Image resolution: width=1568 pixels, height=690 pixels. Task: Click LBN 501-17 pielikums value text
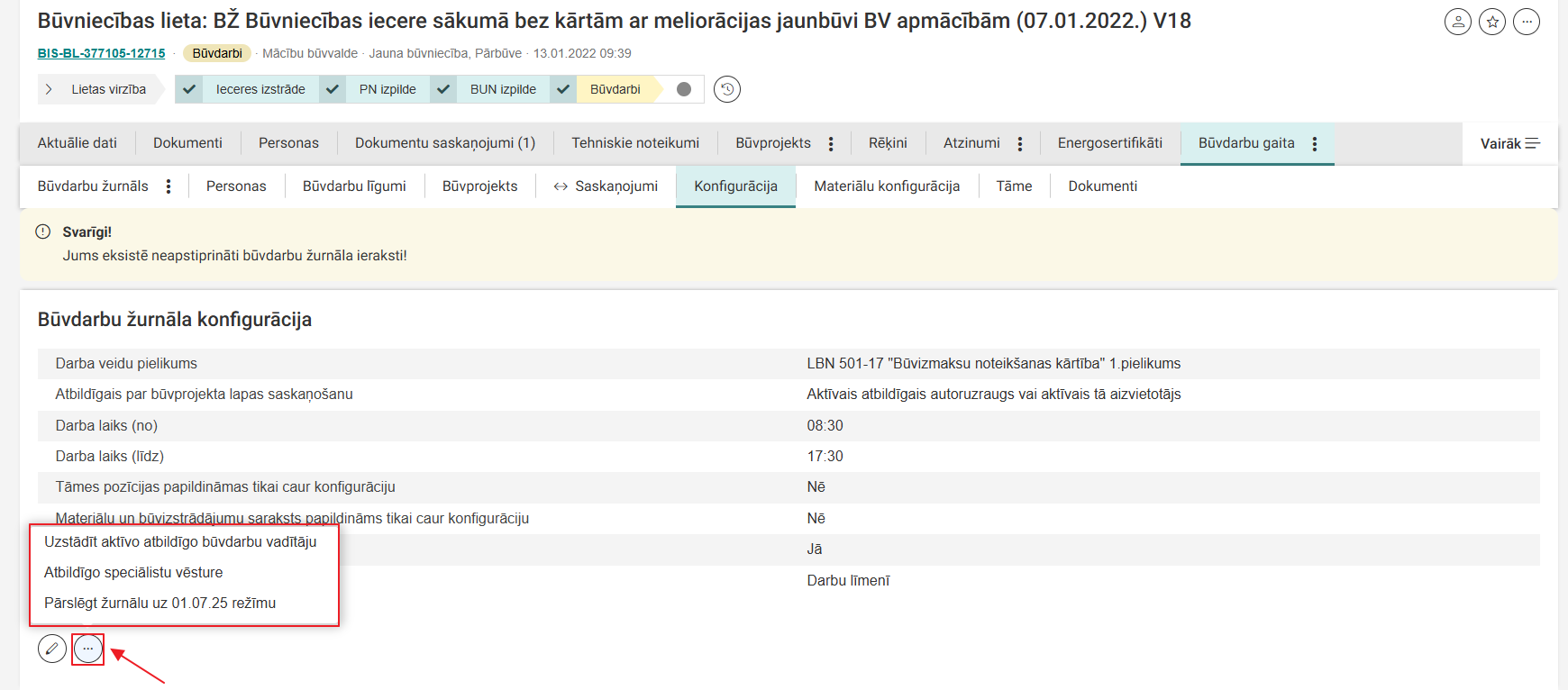pyautogui.click(x=993, y=363)
